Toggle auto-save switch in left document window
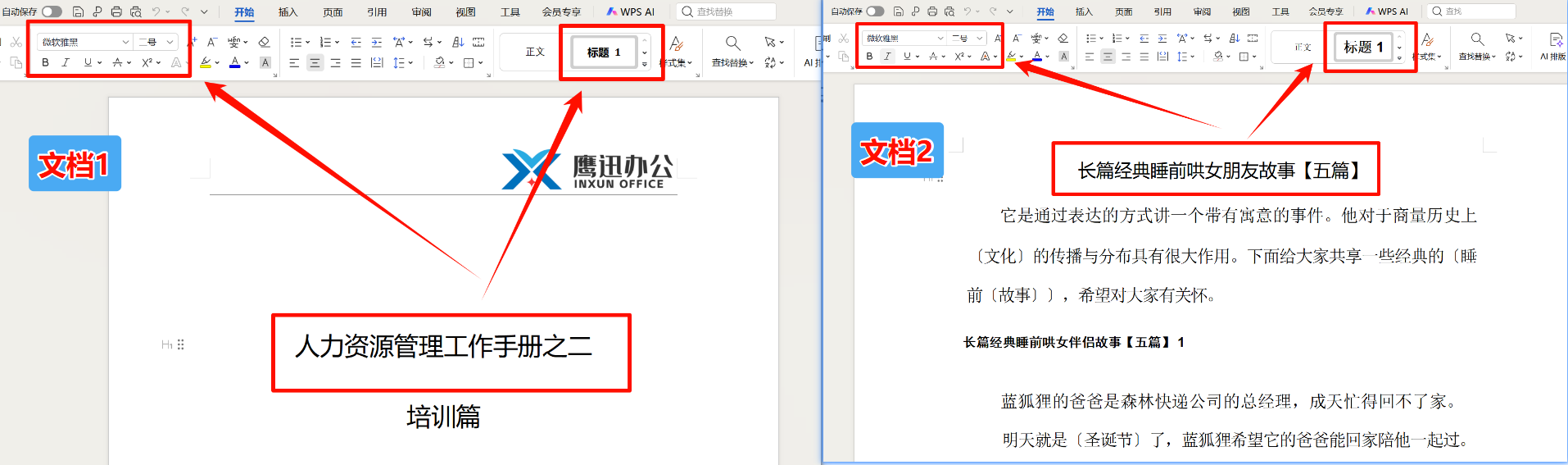The image size is (1568, 465). point(52,11)
